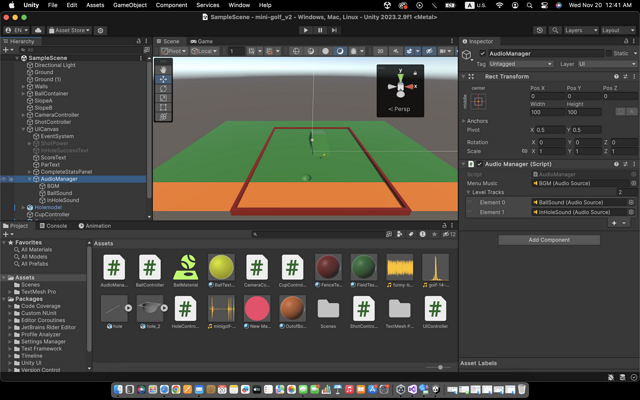This screenshot has height=400, width=640.
Task: Select the Transform tool in Scene
Action: [x=163, y=117]
